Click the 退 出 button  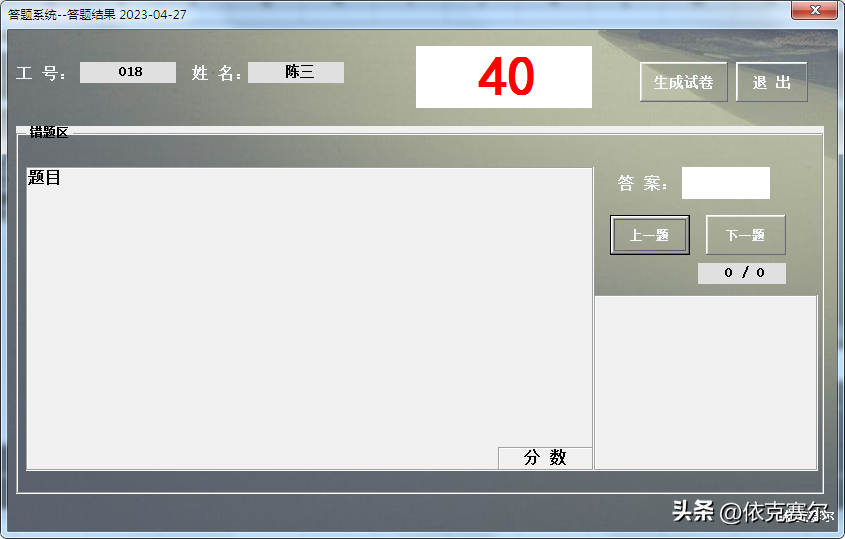pos(772,82)
